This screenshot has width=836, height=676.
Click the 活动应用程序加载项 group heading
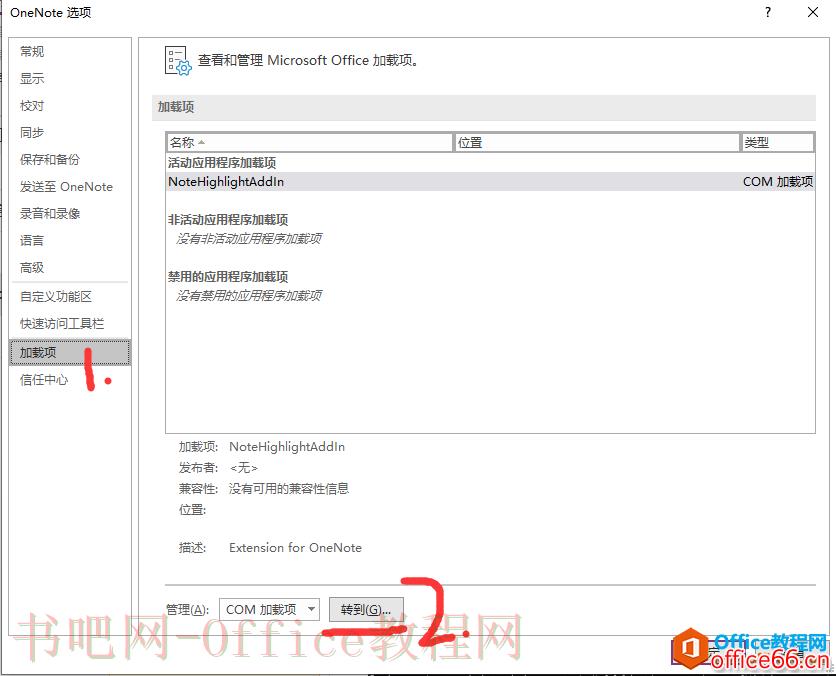click(x=222, y=163)
